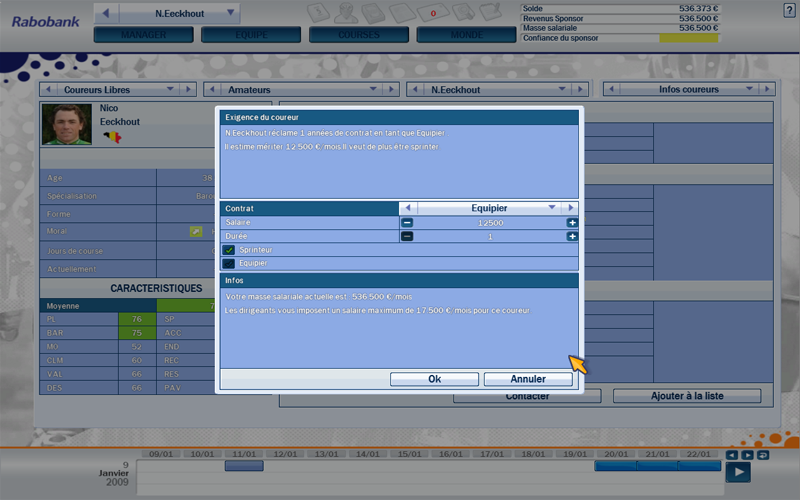Expand the rider N.Eeckhout dropdown in filter row
The height and width of the screenshot is (500, 800).
coord(562,89)
